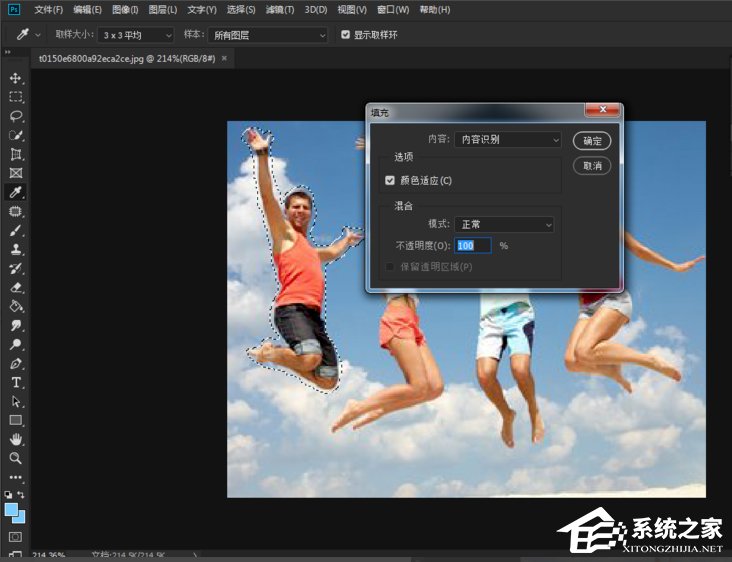Click the 不透明度 input field
Image resolution: width=732 pixels, height=562 pixels.
[x=473, y=245]
